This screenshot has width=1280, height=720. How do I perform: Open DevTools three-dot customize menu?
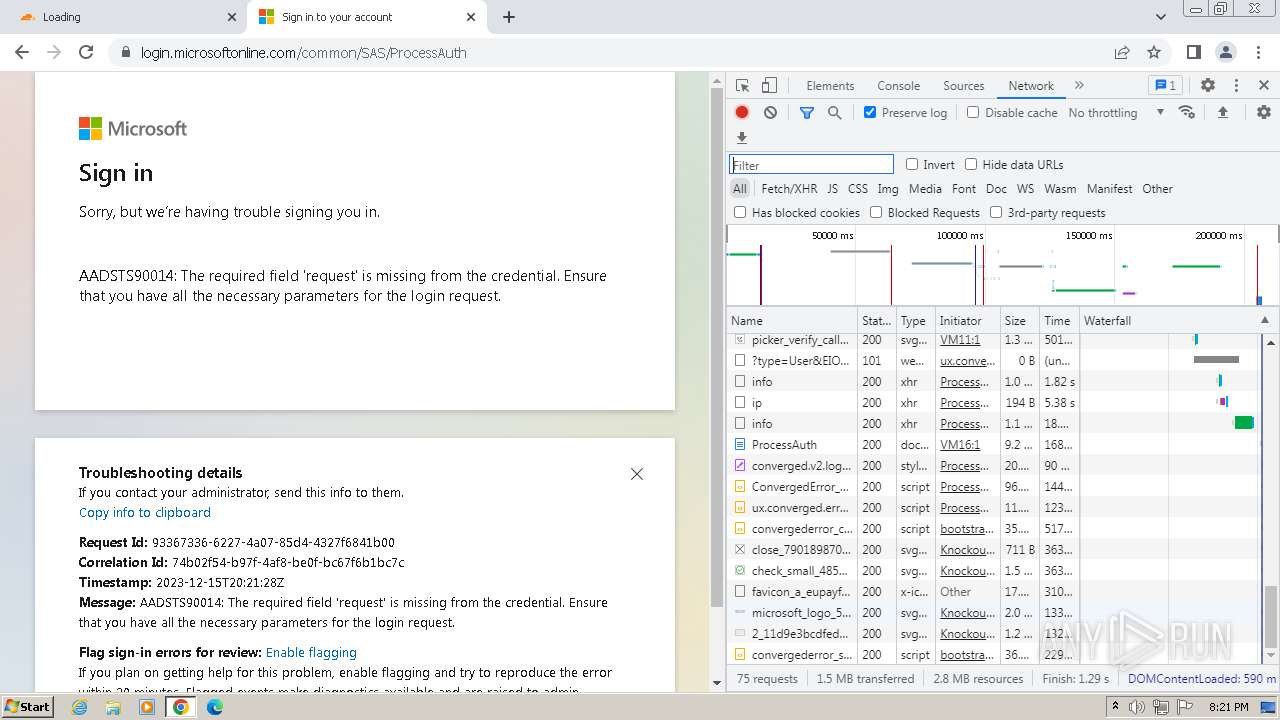coord(1236,86)
